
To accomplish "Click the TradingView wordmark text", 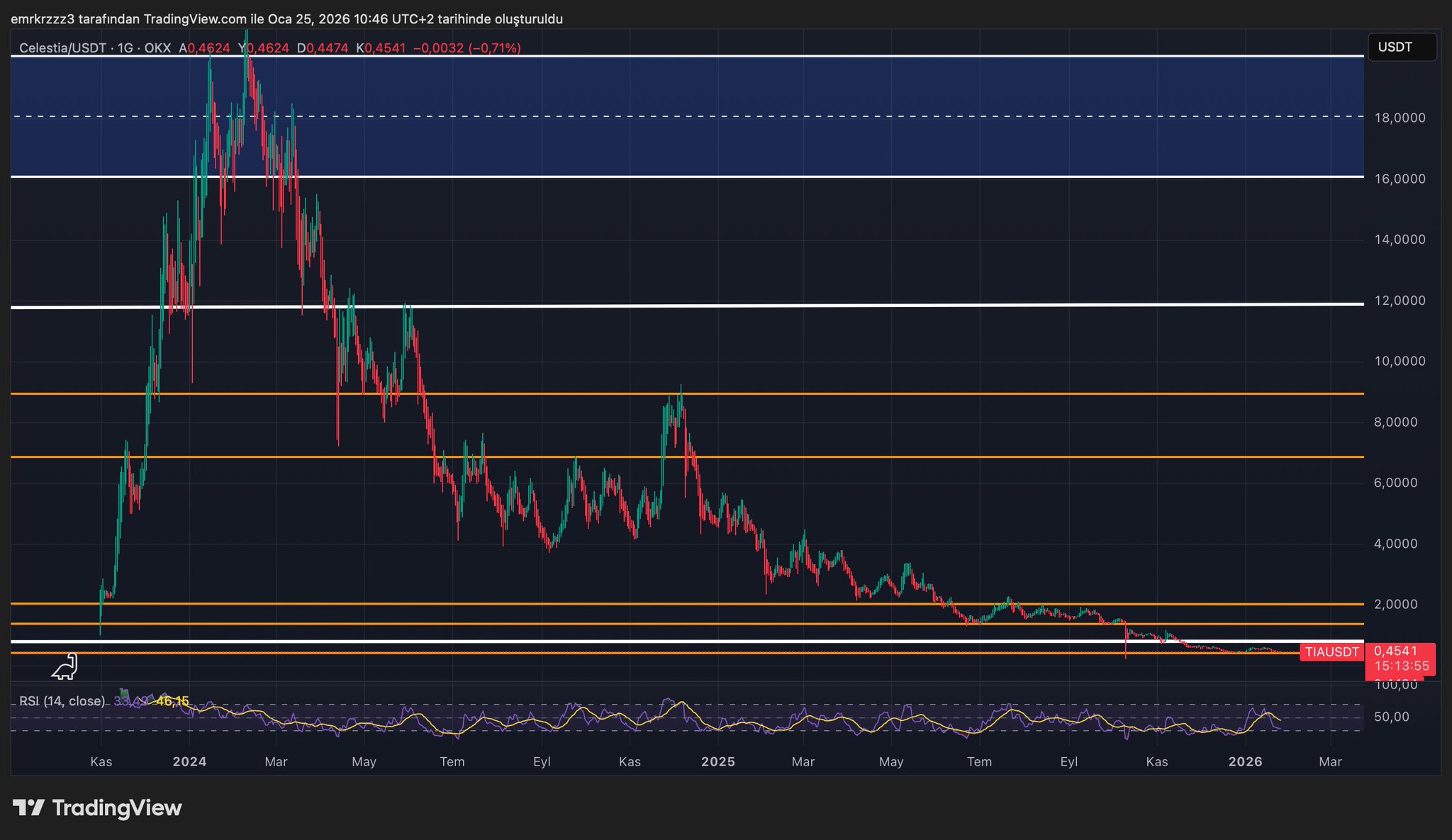I will click(117, 807).
